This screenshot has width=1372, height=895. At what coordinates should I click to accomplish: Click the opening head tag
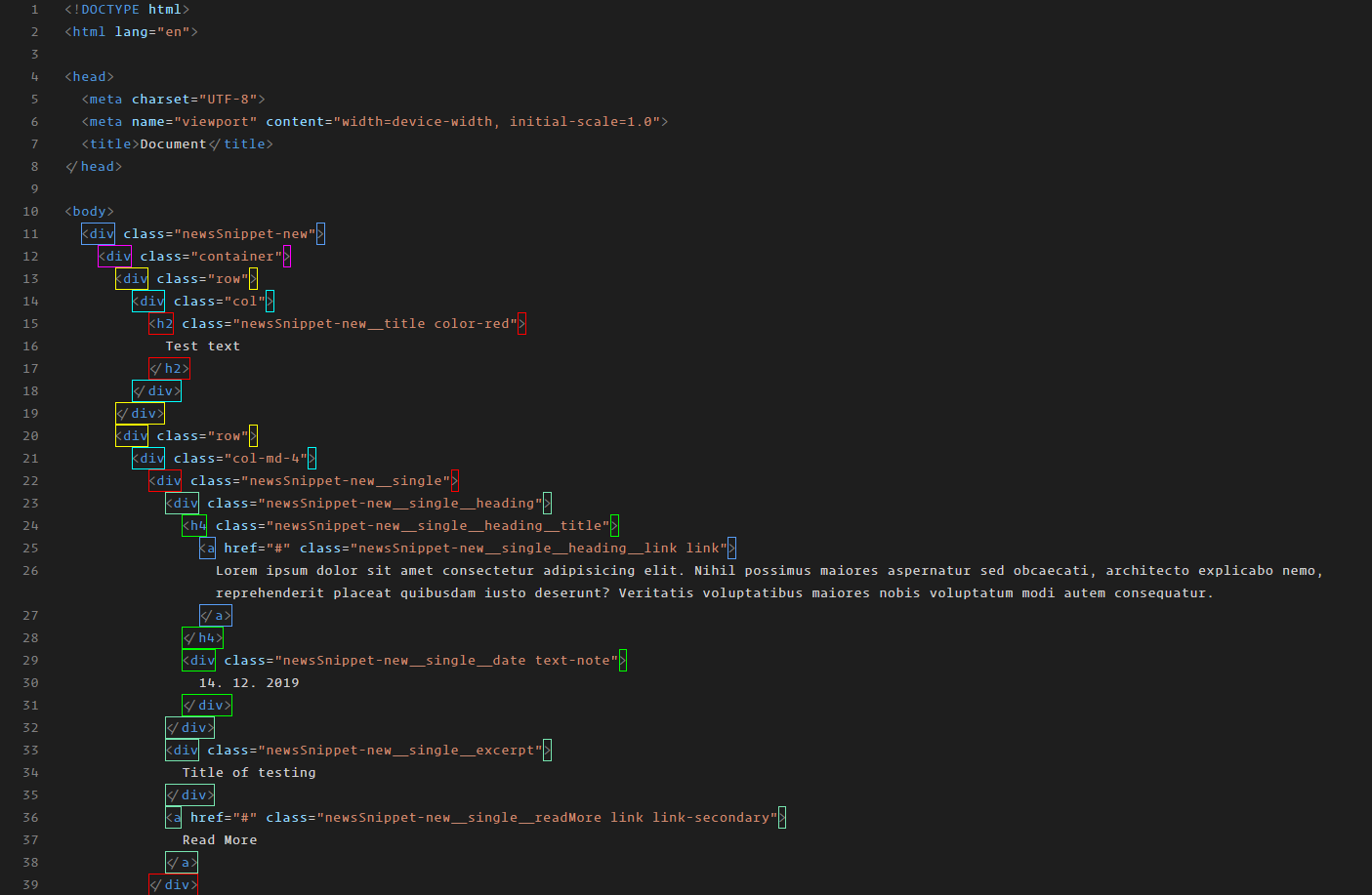pos(90,77)
